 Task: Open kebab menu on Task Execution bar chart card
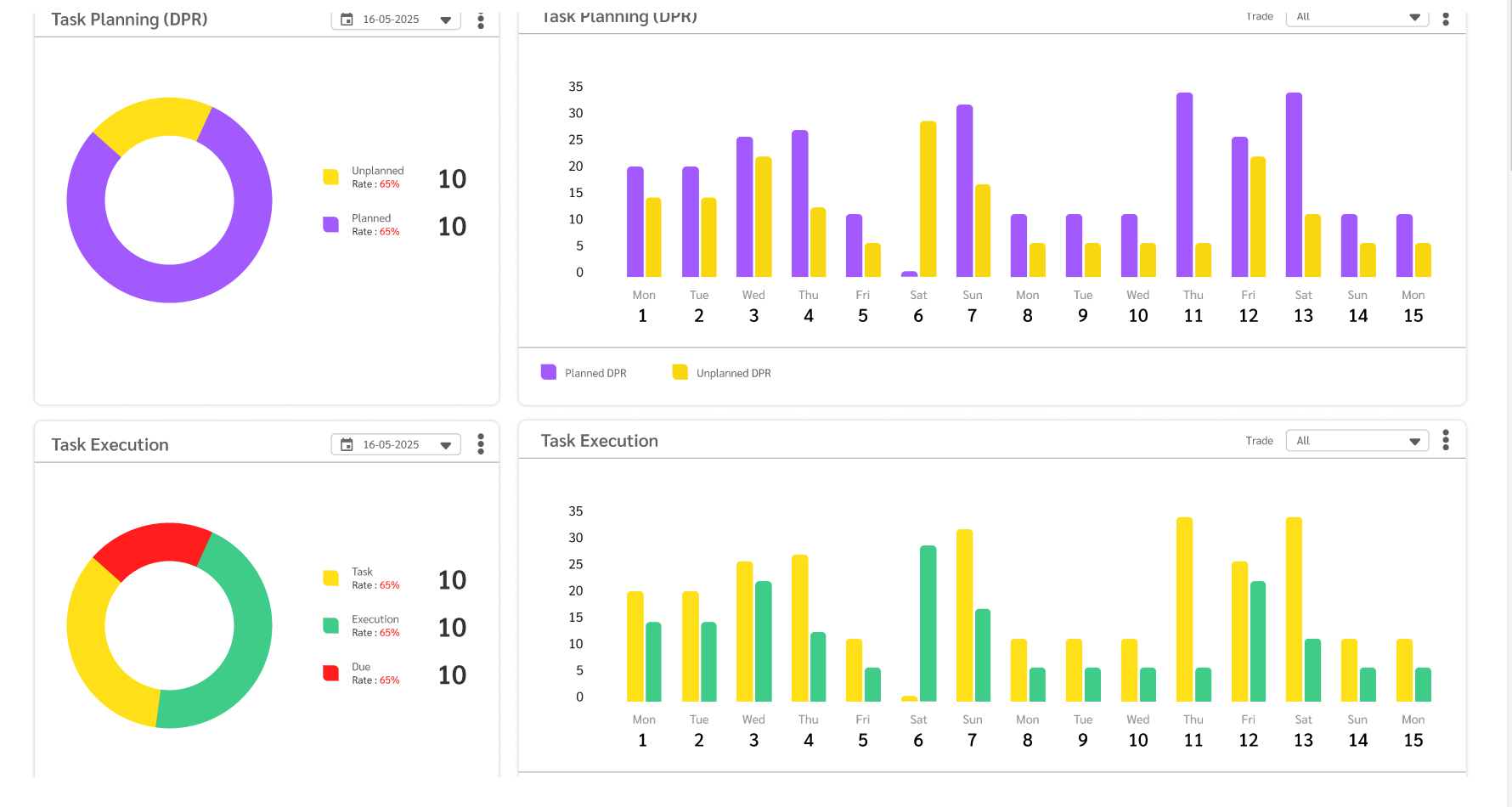pos(1446,440)
